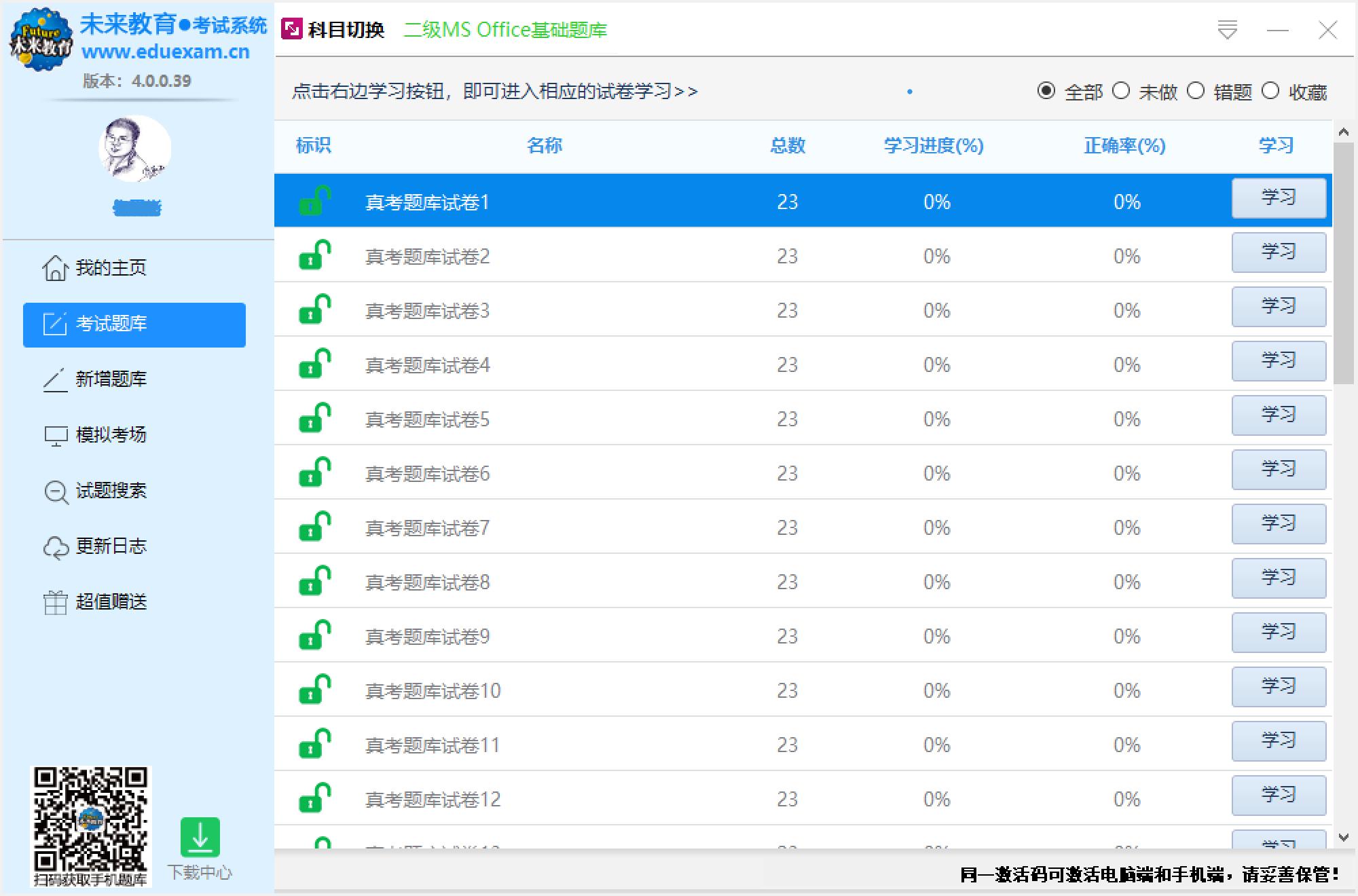Open 我的主页 home page
This screenshot has width=1358, height=896.
pos(113,267)
